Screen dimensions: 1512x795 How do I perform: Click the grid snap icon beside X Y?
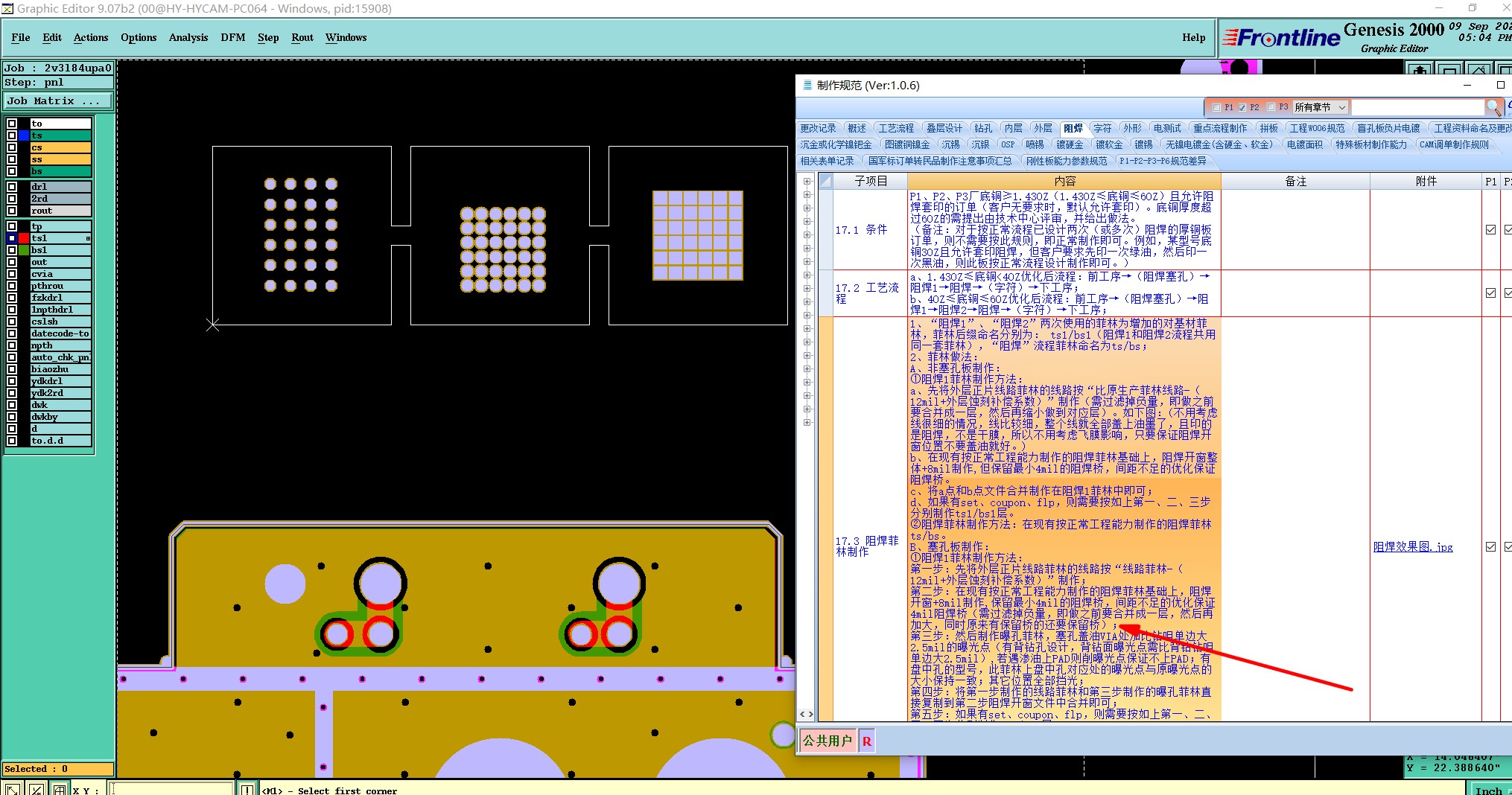[60, 789]
